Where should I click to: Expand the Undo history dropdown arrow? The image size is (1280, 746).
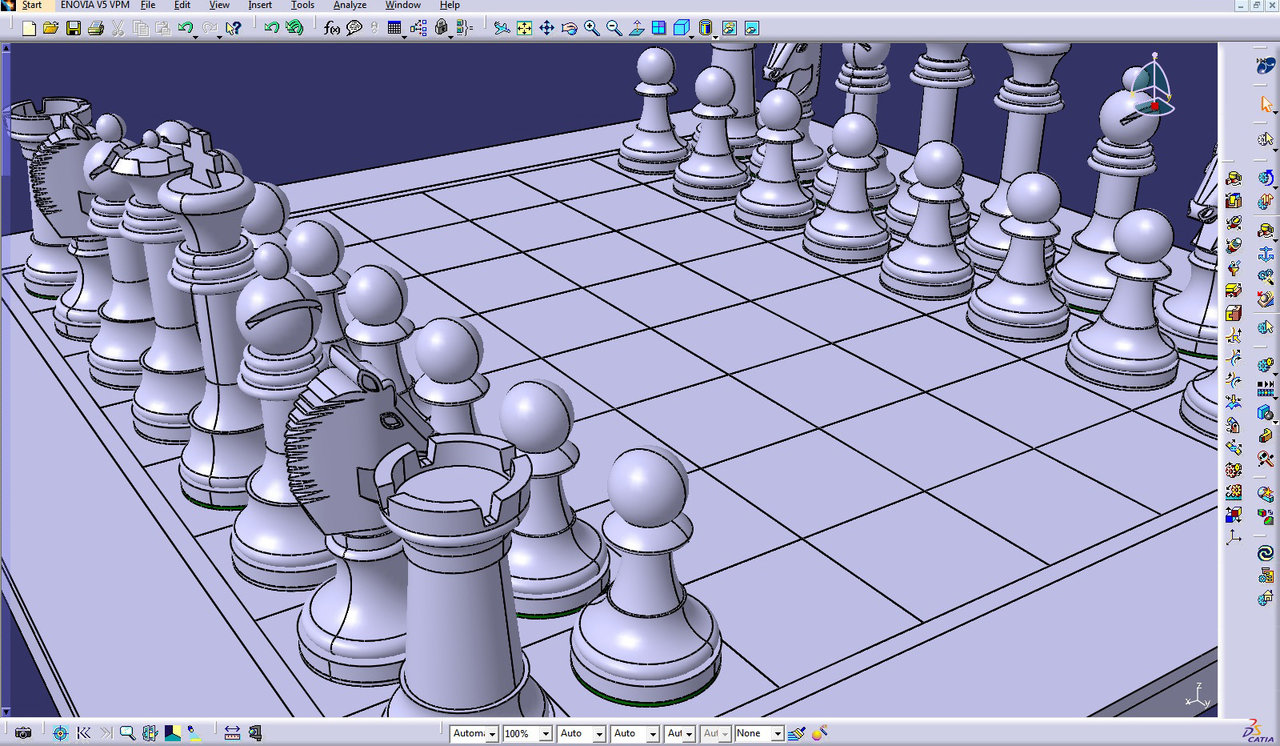click(x=196, y=35)
